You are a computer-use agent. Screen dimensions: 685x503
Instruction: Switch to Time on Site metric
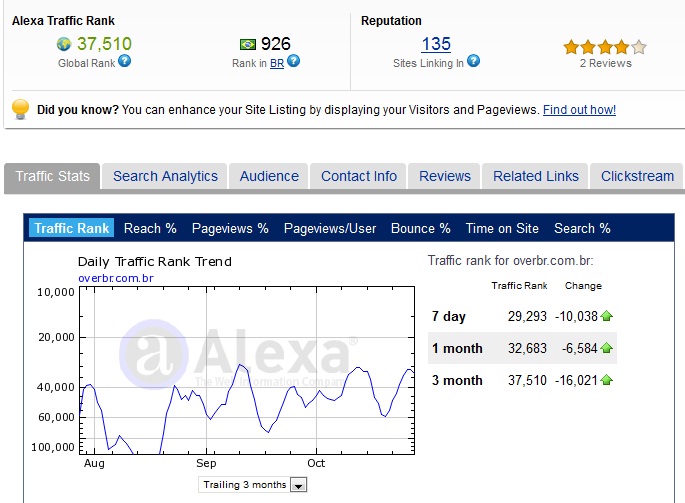502,228
